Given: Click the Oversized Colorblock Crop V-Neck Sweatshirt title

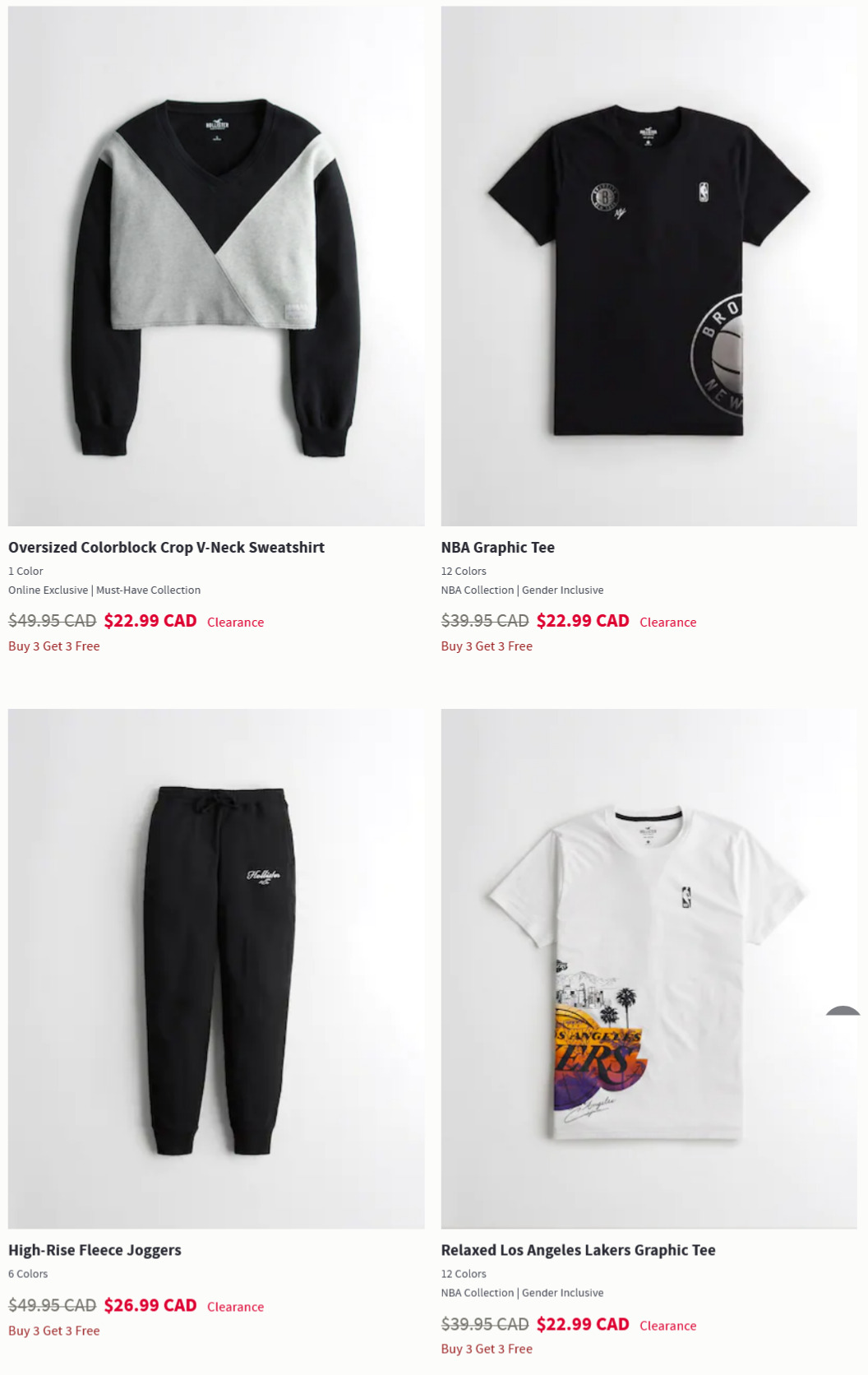Looking at the screenshot, I should pos(166,548).
